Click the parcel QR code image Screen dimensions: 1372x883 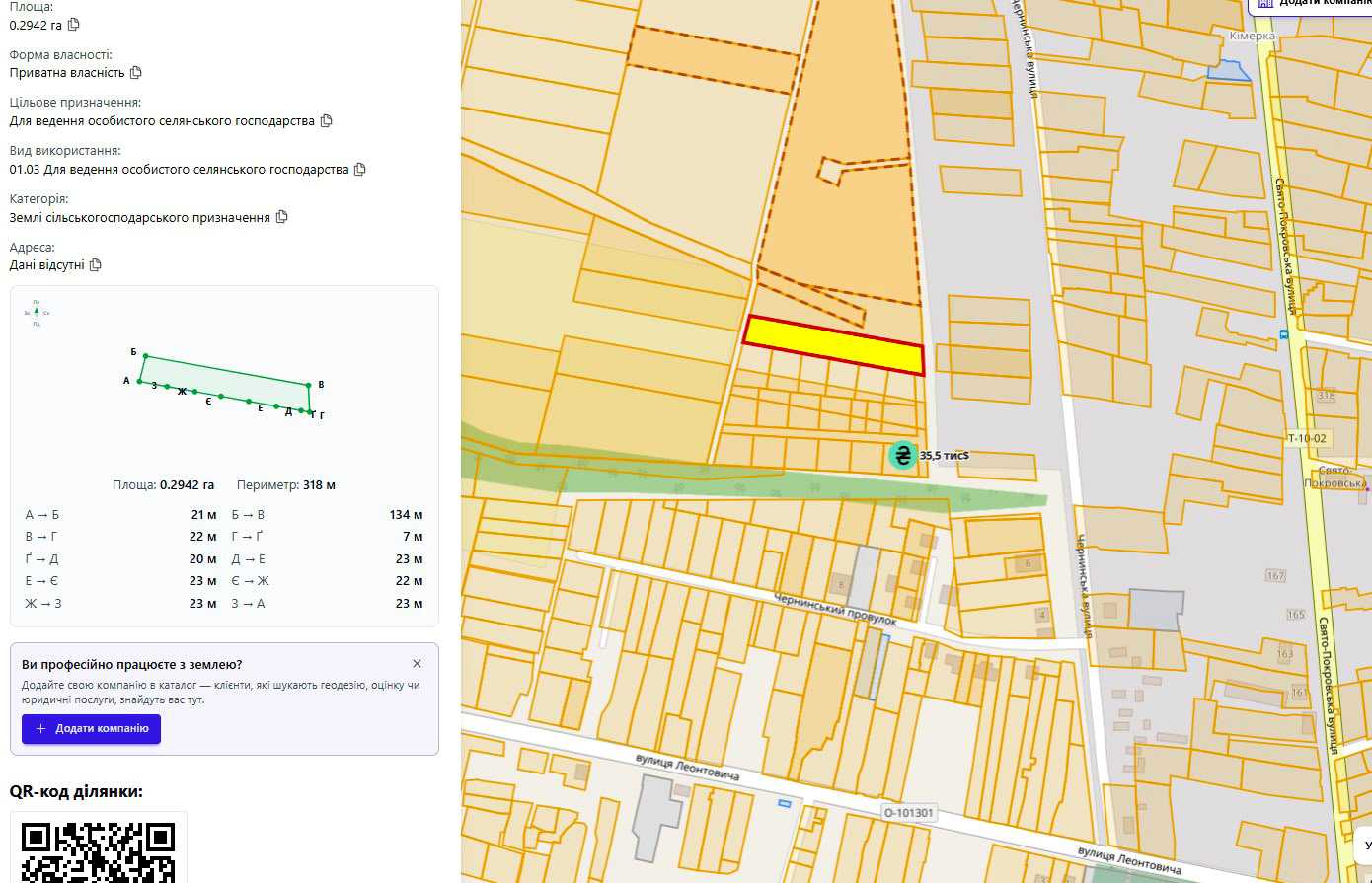99,850
